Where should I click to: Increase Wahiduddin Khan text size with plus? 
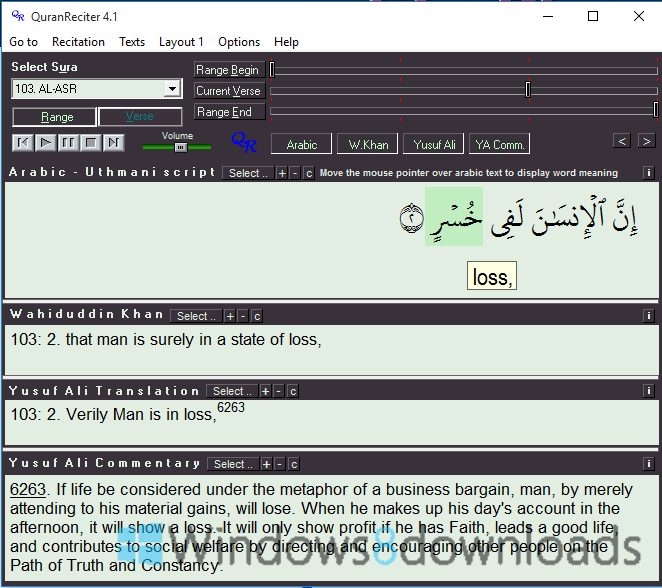click(x=230, y=316)
